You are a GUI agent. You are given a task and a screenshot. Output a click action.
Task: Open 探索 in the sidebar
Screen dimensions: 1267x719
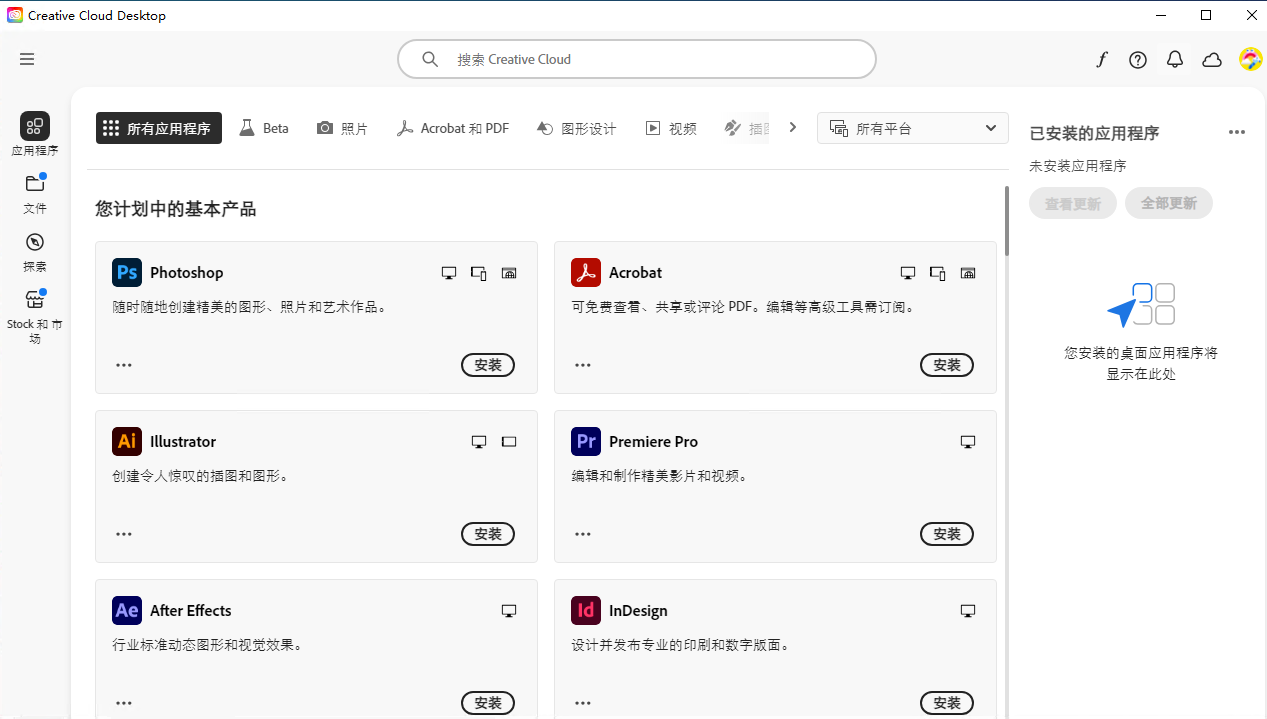pos(35,252)
